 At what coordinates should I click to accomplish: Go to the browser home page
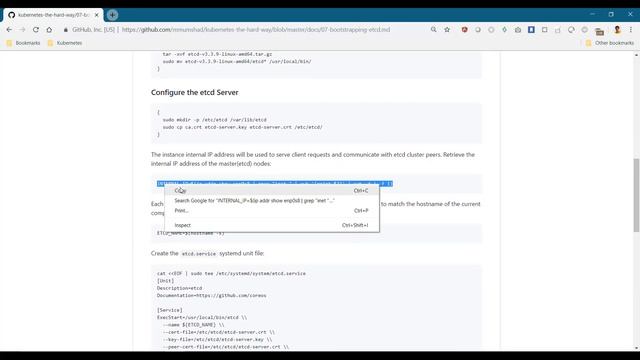click(49, 30)
